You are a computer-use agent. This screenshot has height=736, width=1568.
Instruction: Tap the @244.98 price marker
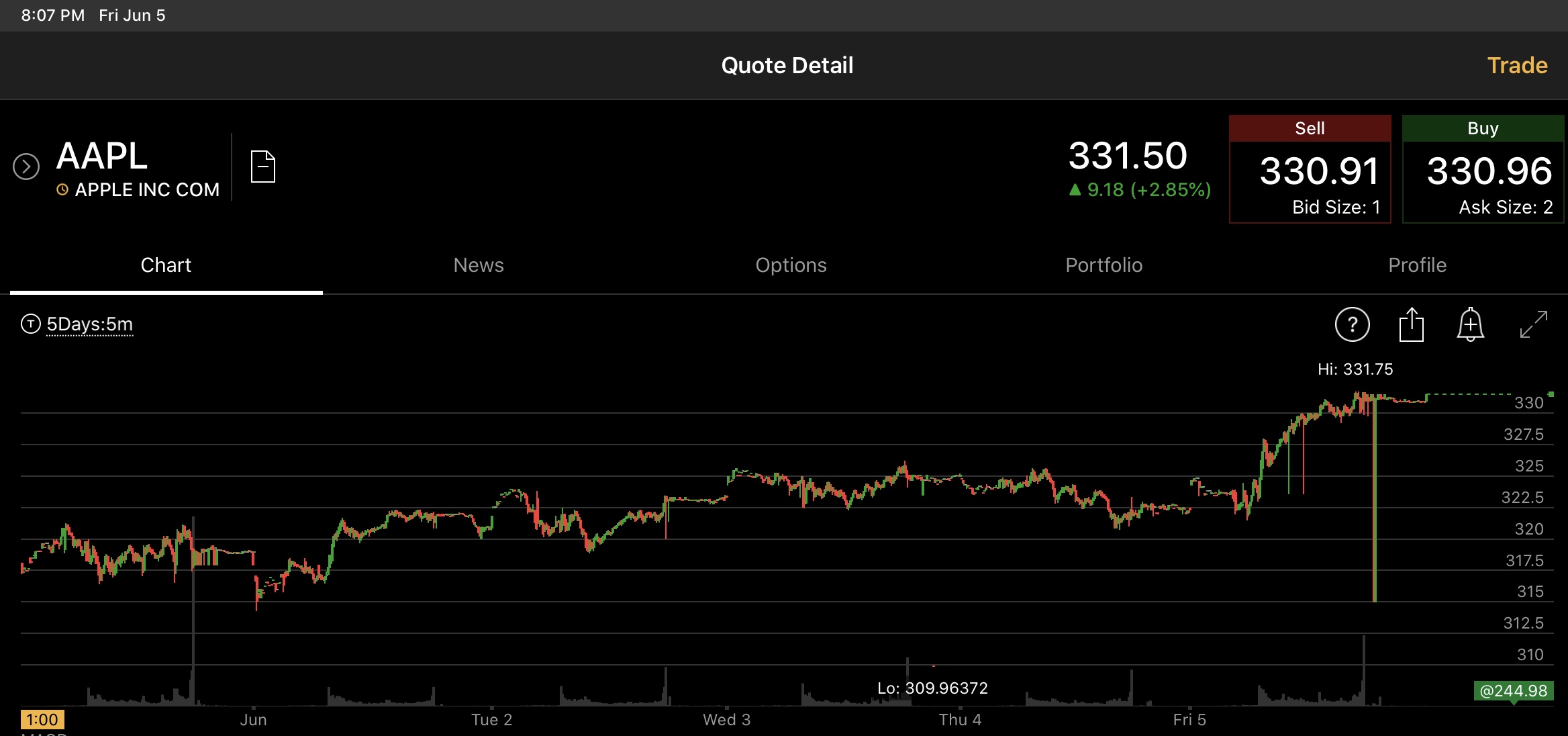coord(1514,691)
